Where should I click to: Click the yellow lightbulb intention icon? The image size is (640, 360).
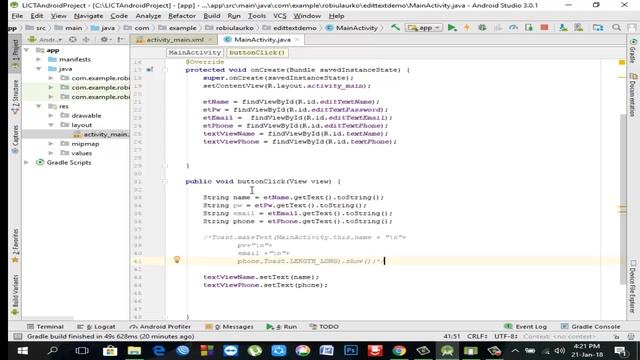tap(177, 260)
